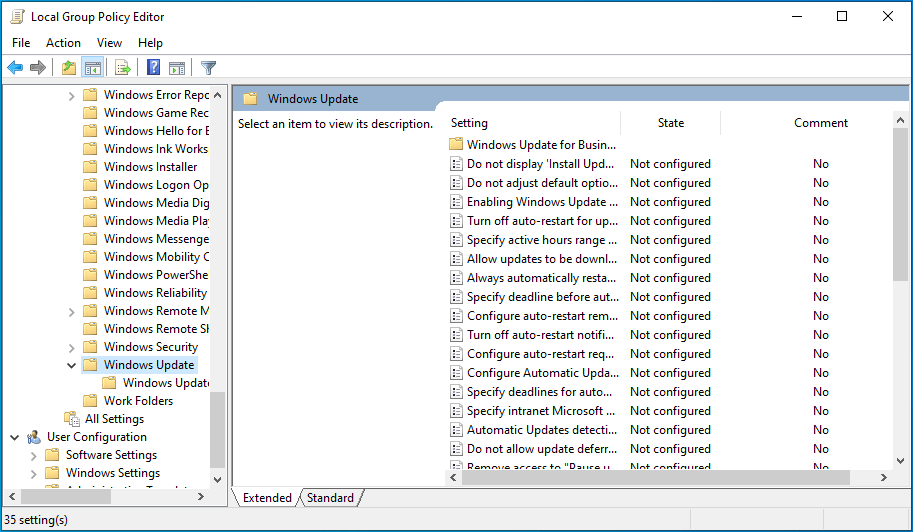Collapse the Windows Update tree node
This screenshot has height=532, width=913.
coord(72,365)
